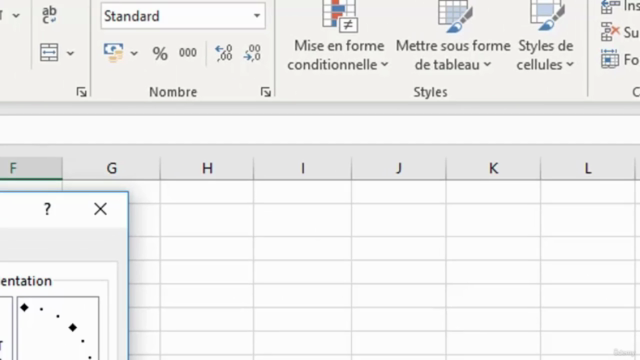Click the insert cells icon
Viewport: 640px width, 360px height.
point(610,7)
